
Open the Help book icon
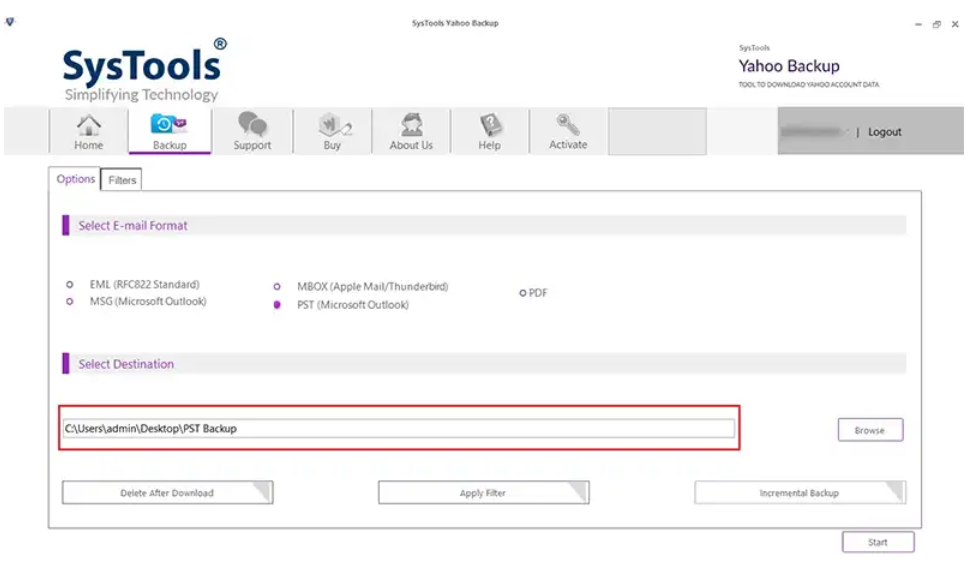[x=489, y=132]
